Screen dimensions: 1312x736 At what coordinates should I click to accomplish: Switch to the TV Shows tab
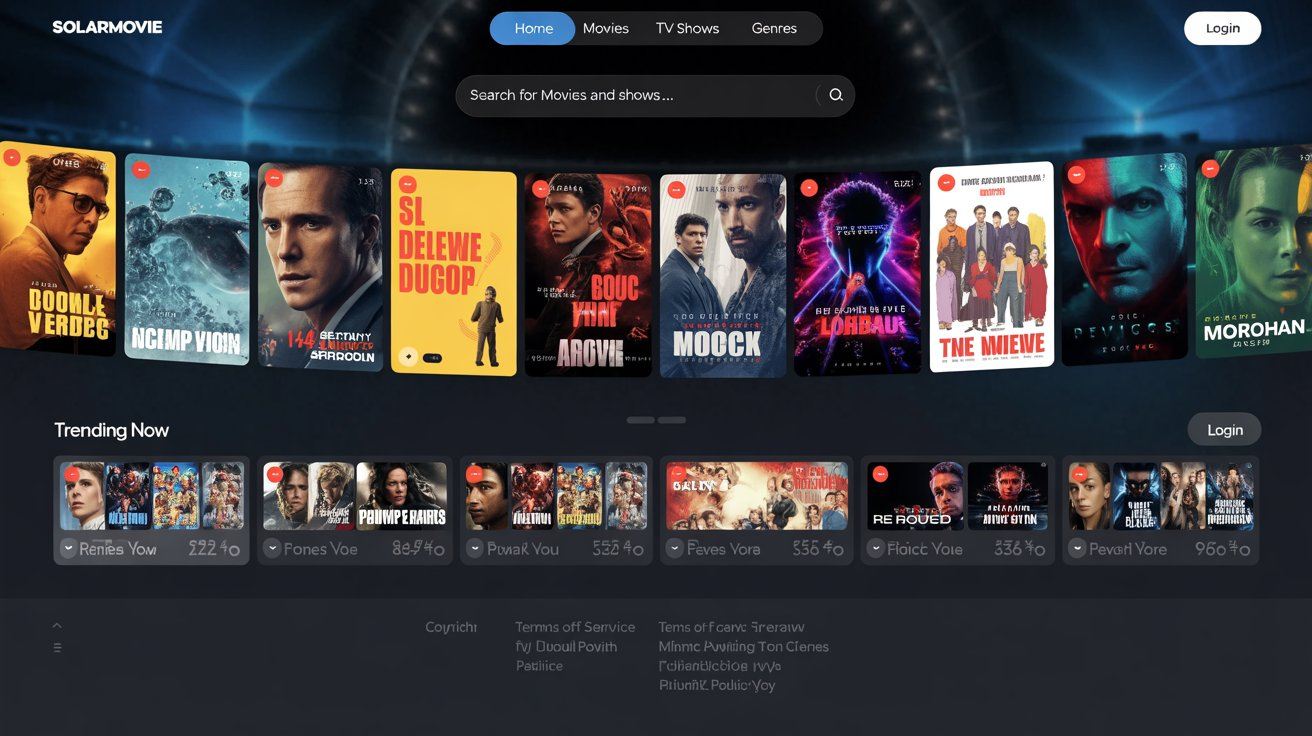click(x=687, y=28)
